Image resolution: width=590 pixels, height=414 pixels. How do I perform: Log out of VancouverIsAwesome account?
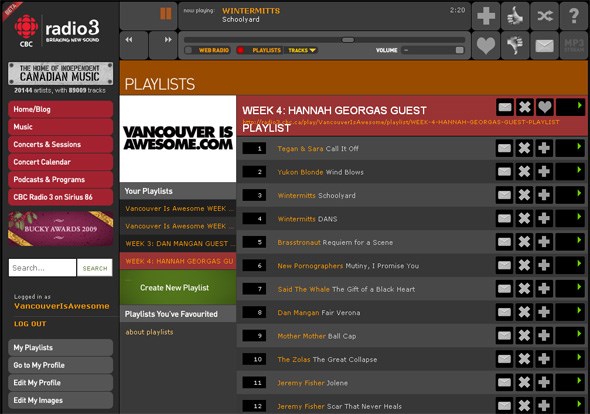coord(30,324)
